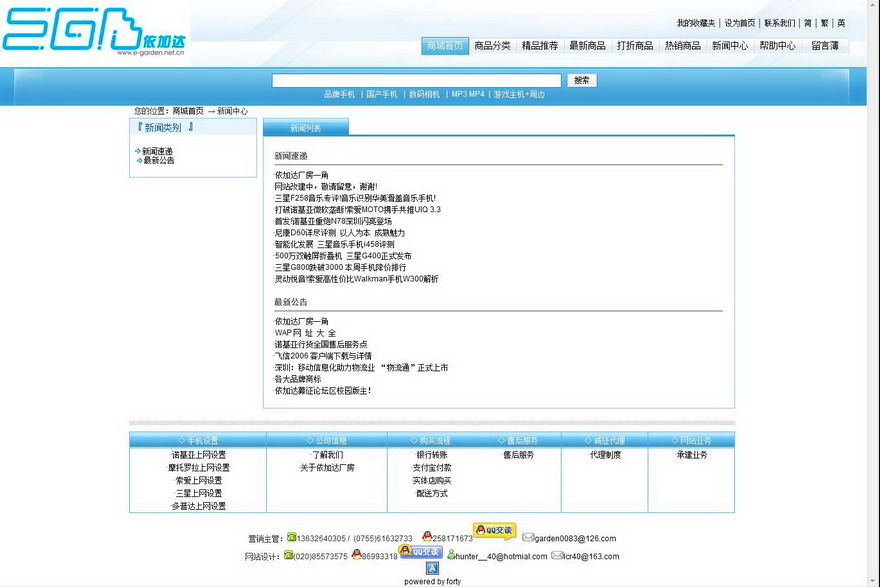Switch language to 英 (English)

(x=841, y=23)
